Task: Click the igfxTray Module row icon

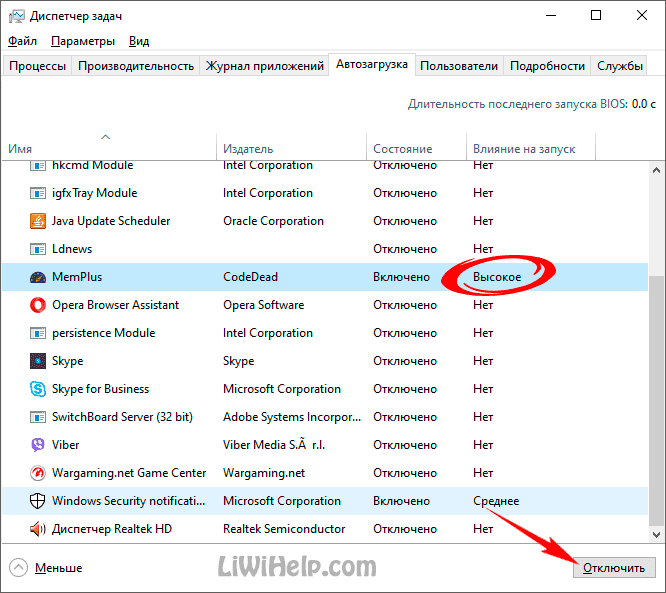Action: [x=38, y=193]
